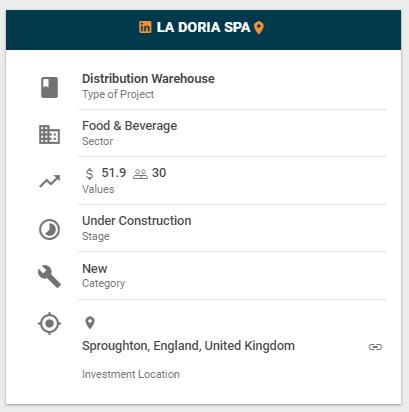409x412 pixels.
Task: Click Sproughton, England, United Kingdom location text
Action: click(x=188, y=346)
